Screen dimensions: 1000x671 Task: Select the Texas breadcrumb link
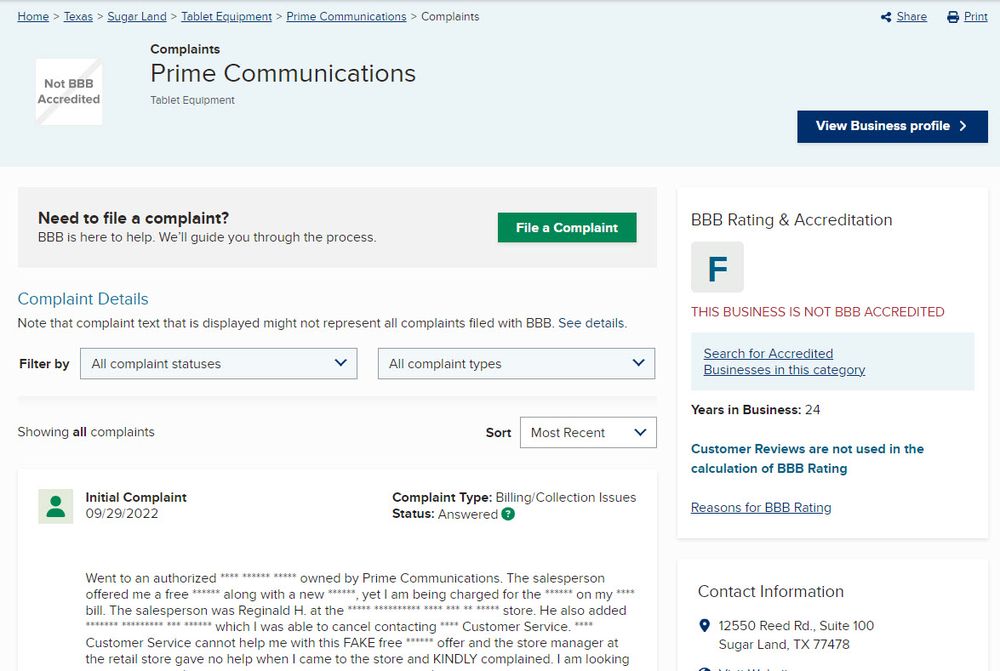[78, 17]
